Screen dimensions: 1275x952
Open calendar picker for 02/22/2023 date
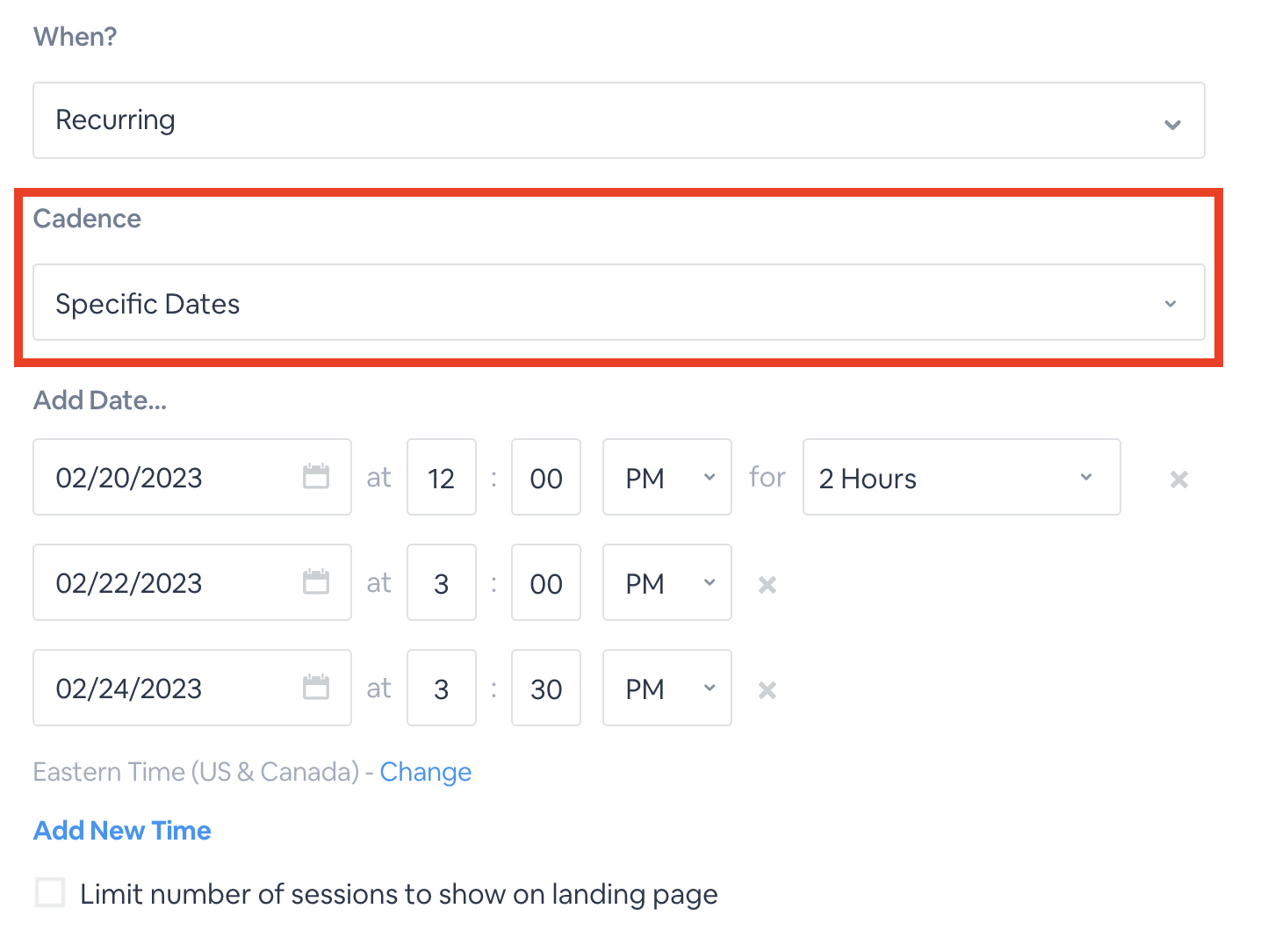point(316,582)
